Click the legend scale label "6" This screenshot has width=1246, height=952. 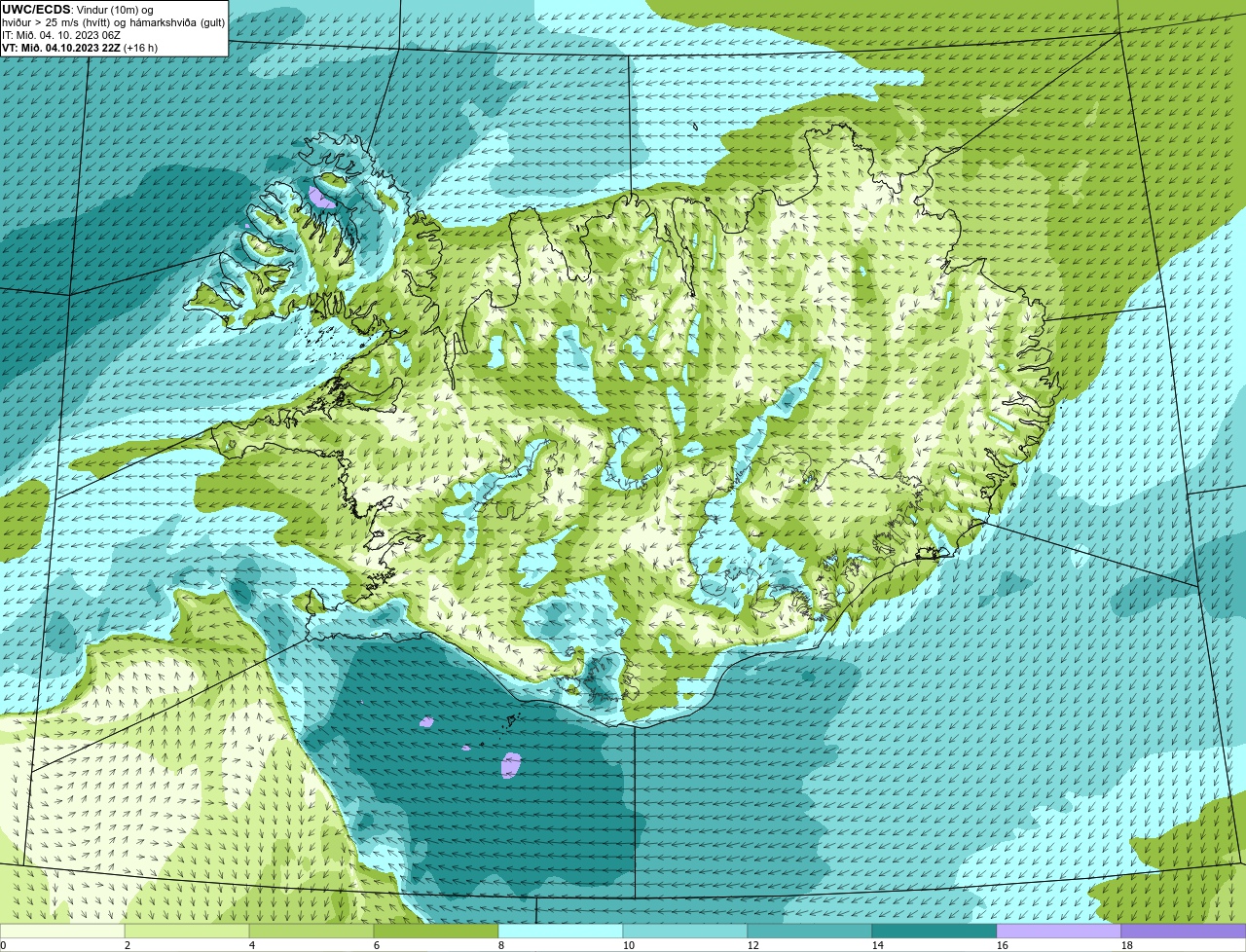click(377, 945)
